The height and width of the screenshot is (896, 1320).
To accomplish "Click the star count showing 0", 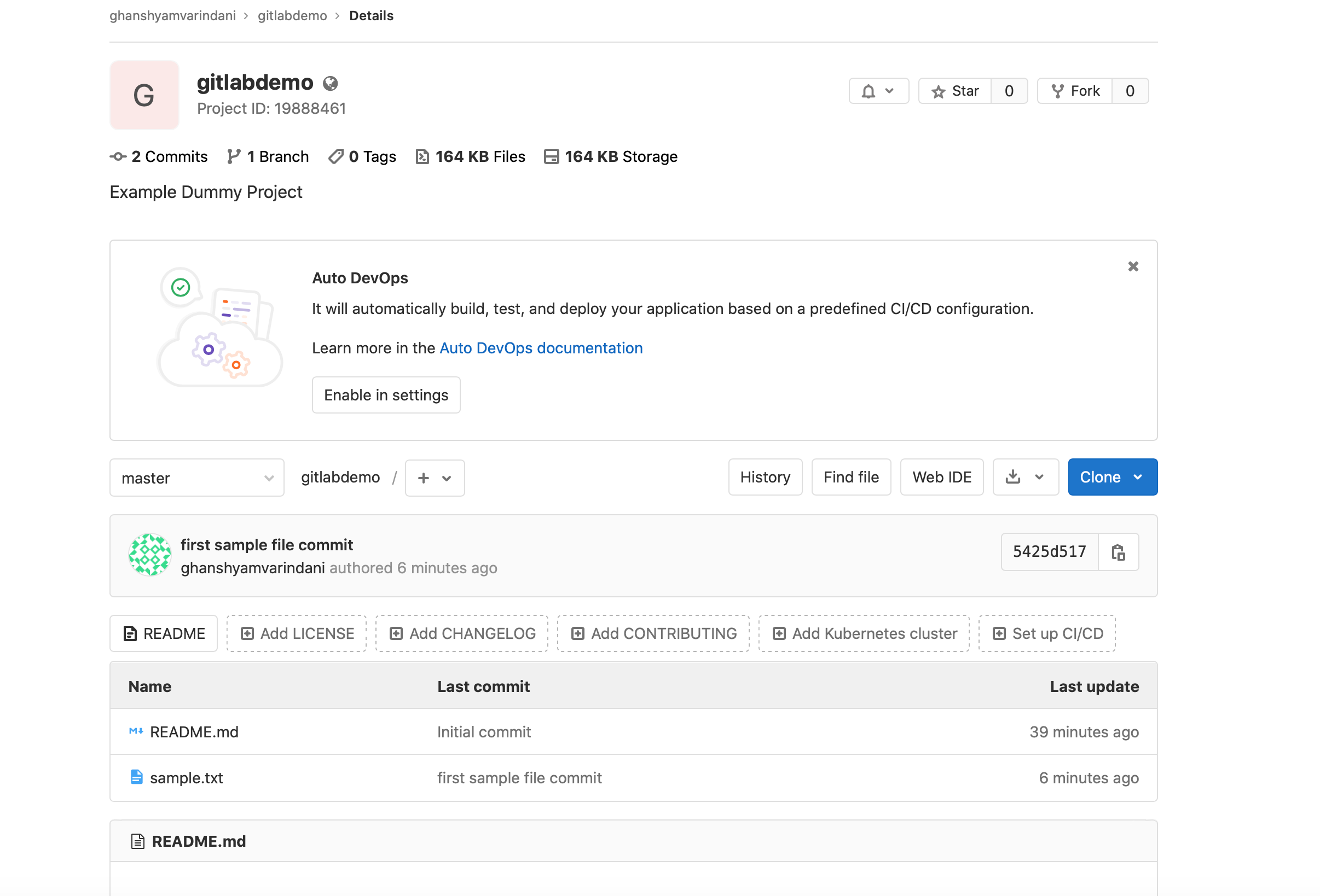I will (1009, 91).
